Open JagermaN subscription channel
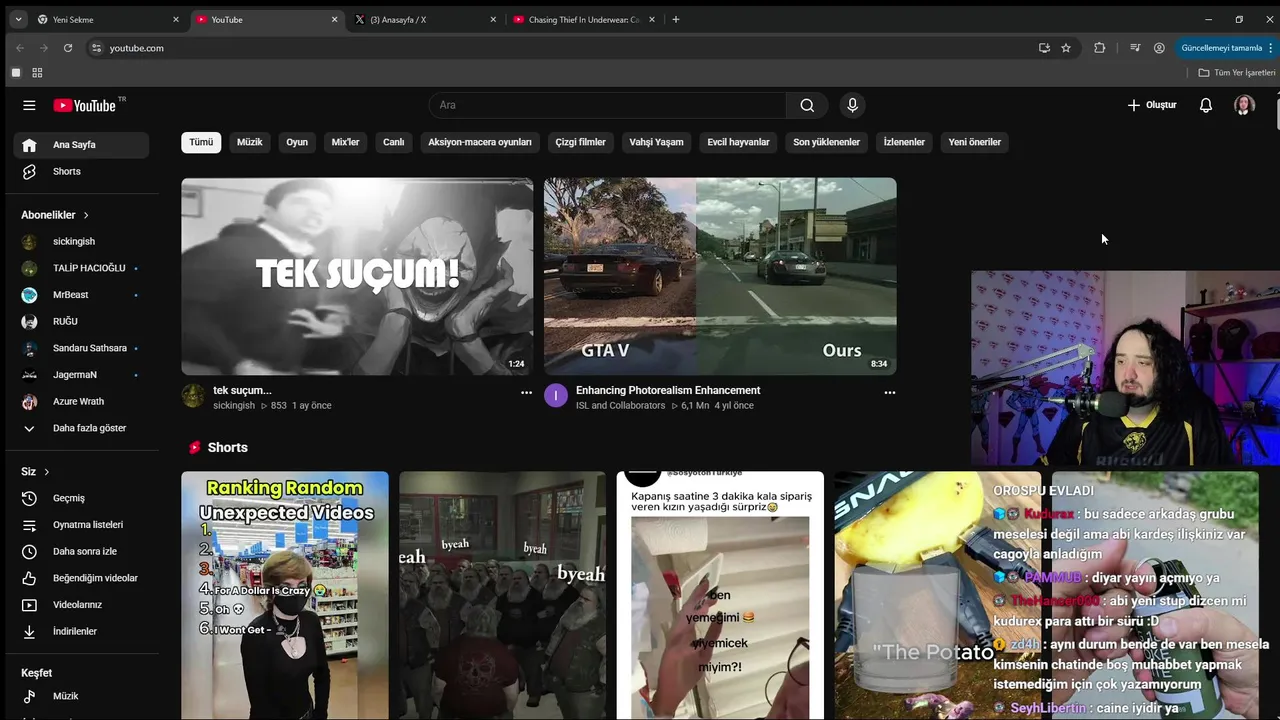 click(81, 375)
